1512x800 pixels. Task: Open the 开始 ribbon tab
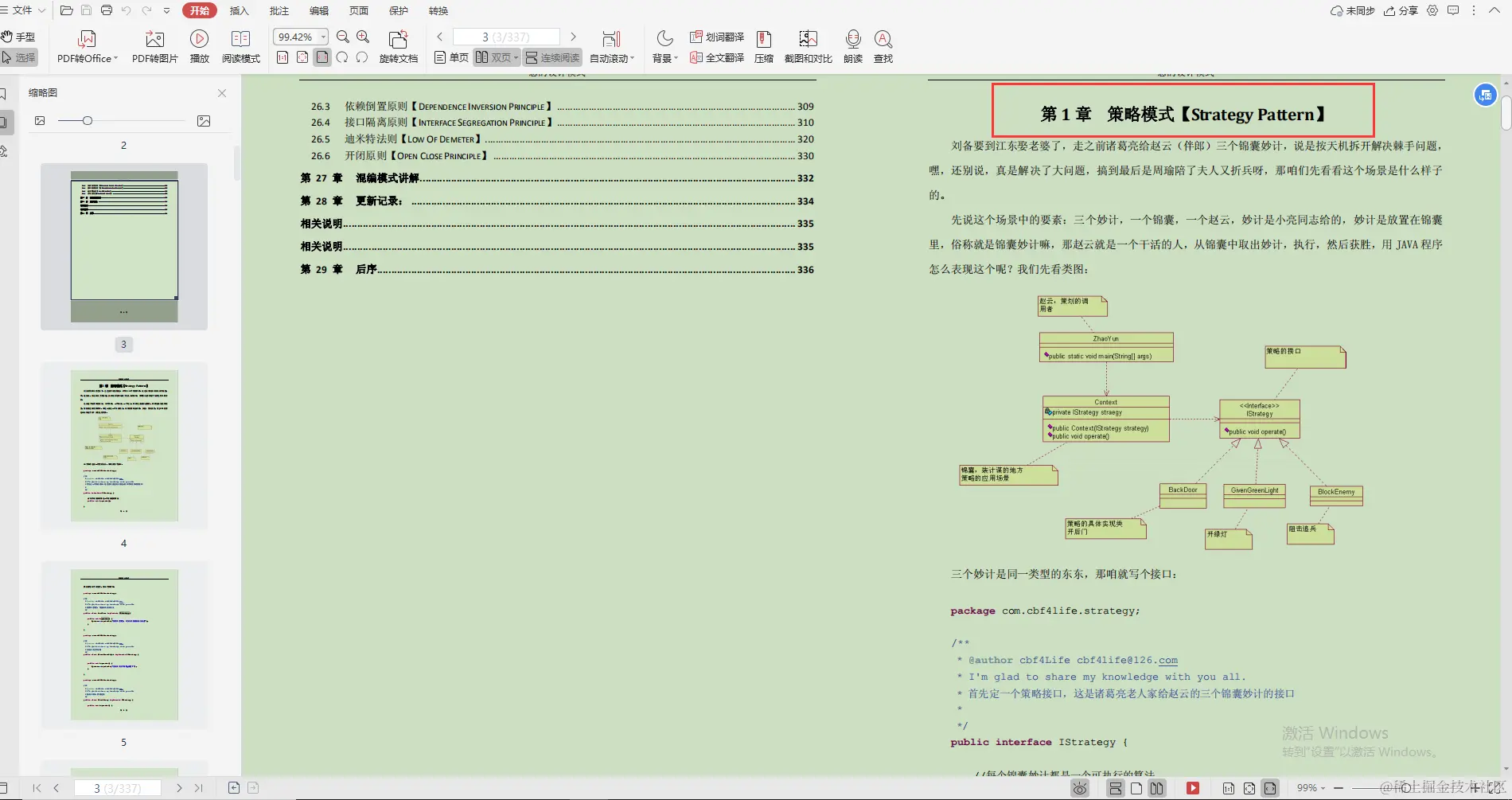coord(200,10)
